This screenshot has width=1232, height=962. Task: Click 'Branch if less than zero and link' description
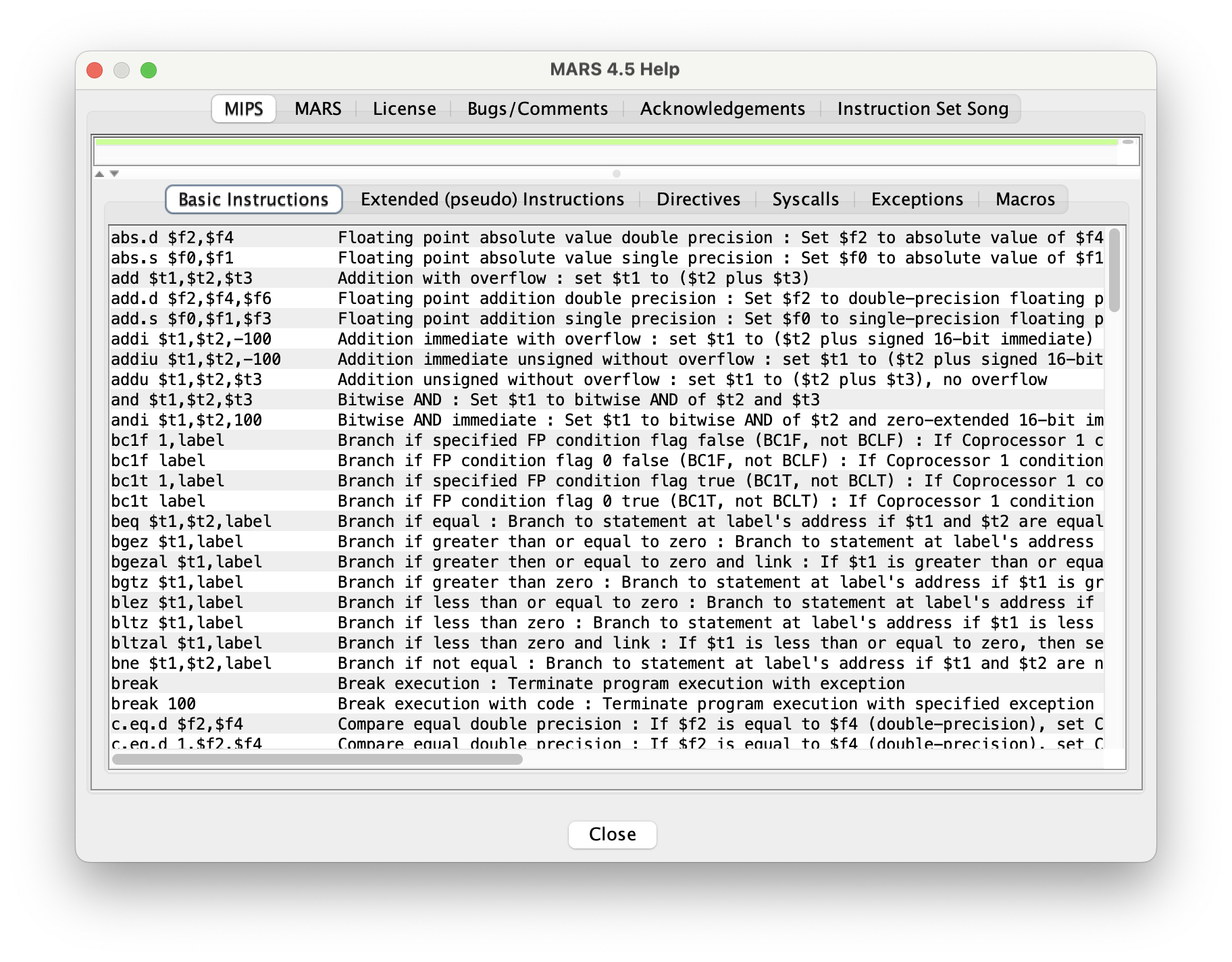point(494,643)
